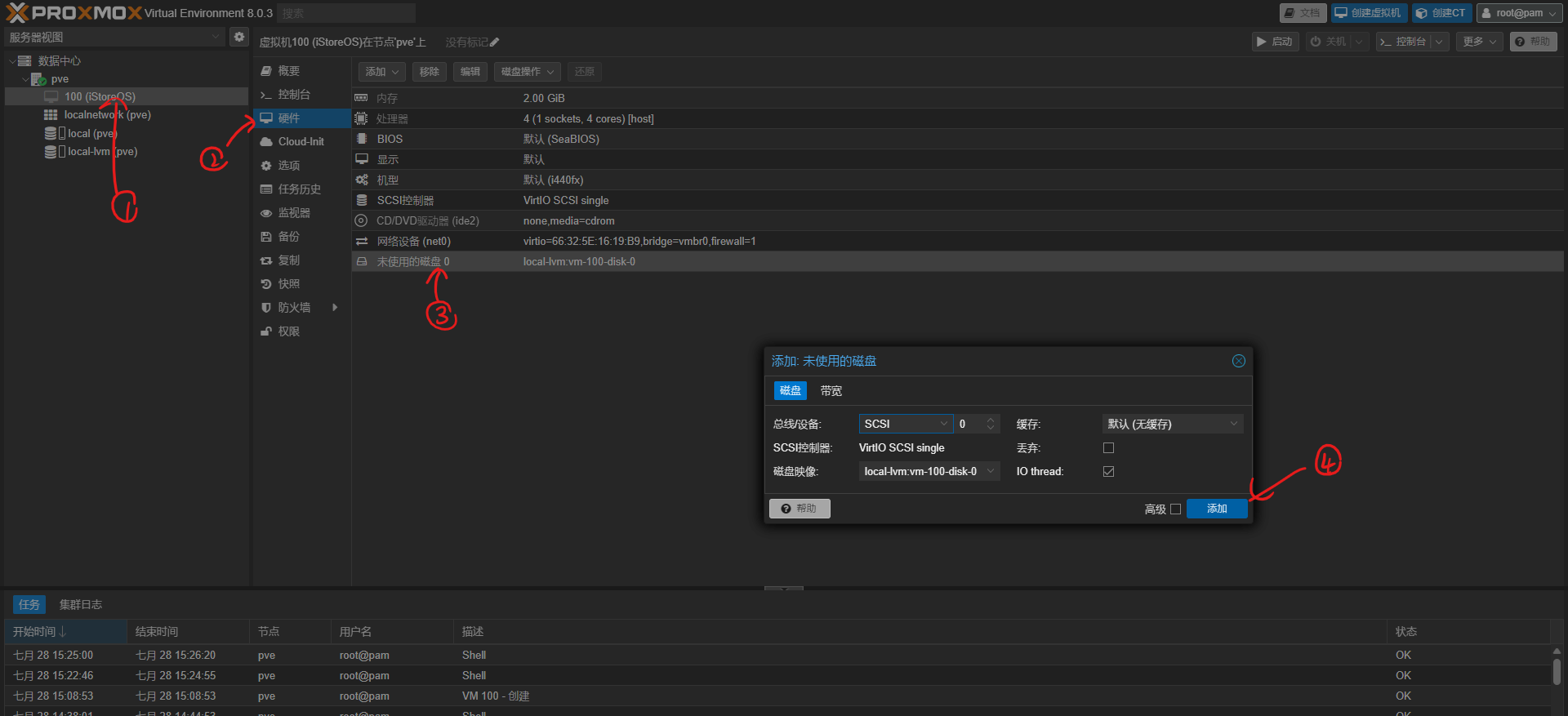The image size is (1568, 716).
Task: Click the network device arrows icon
Action: pyautogui.click(x=361, y=241)
